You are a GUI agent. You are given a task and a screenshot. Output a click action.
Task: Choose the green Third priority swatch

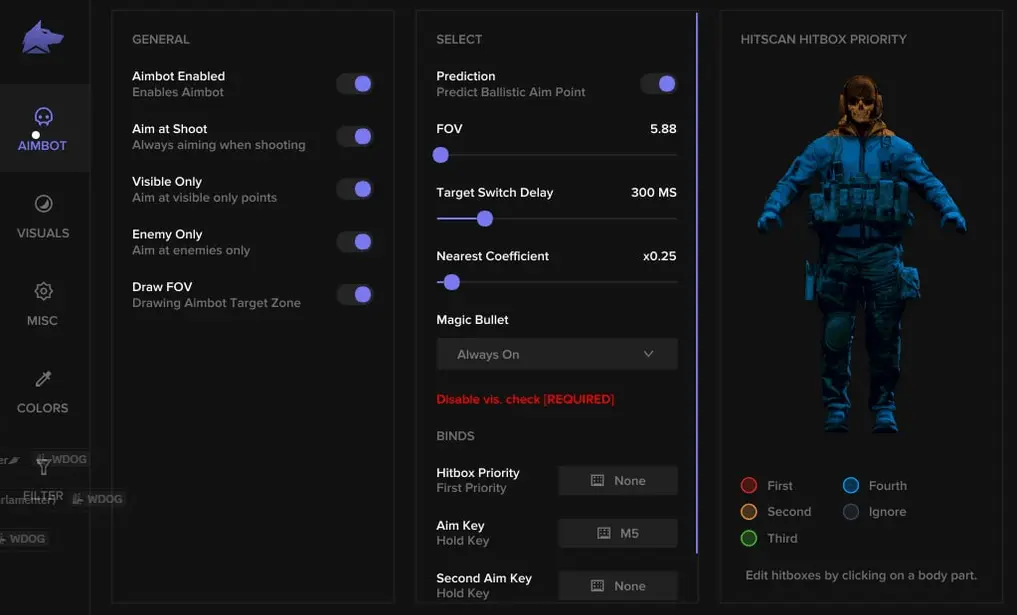click(x=748, y=538)
